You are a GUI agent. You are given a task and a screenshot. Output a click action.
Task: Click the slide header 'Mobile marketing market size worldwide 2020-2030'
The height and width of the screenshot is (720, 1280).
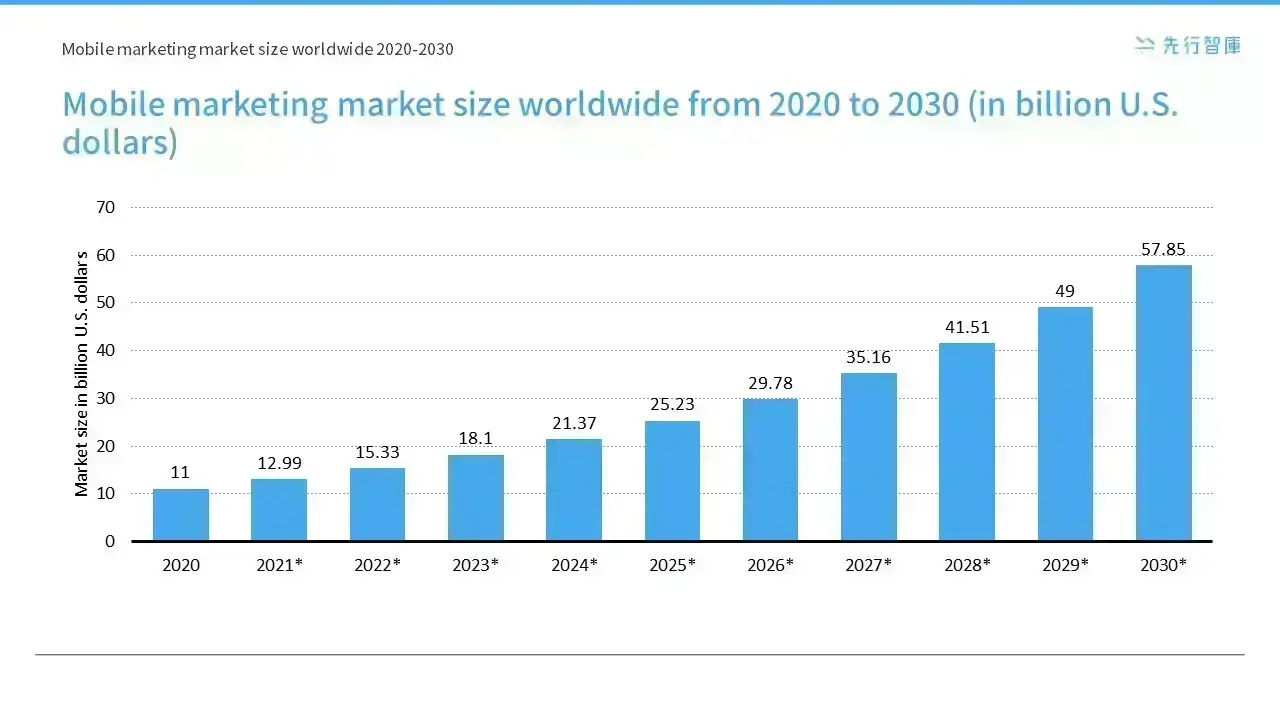(257, 49)
